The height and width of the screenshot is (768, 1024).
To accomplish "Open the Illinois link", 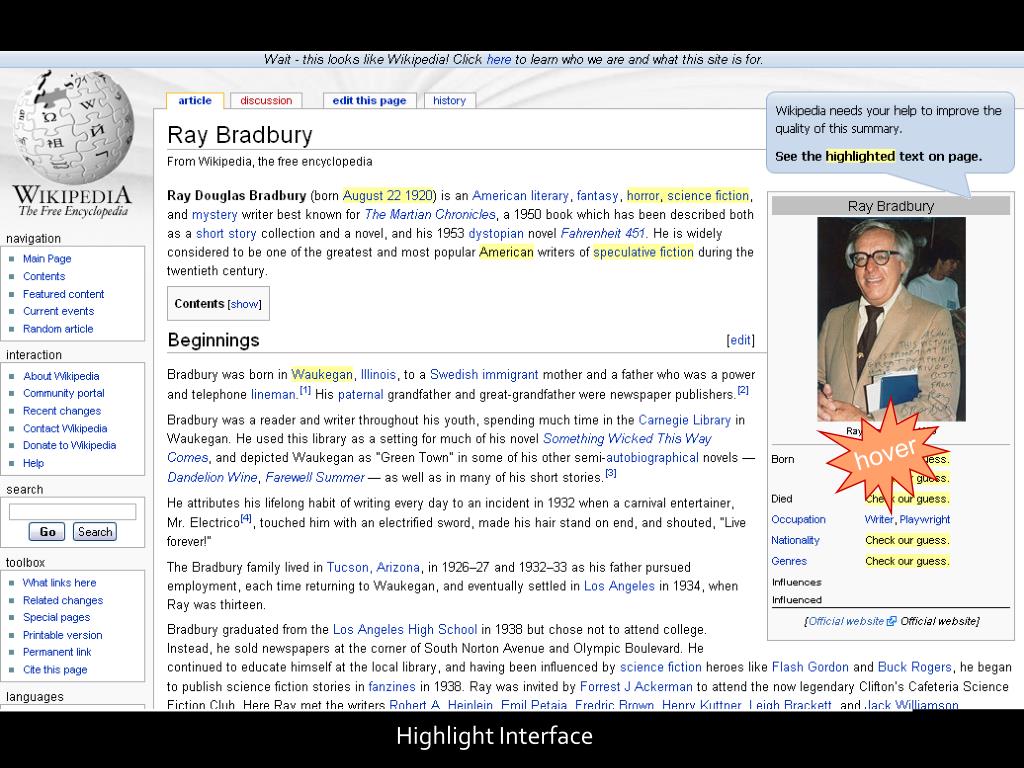I will coord(378,375).
